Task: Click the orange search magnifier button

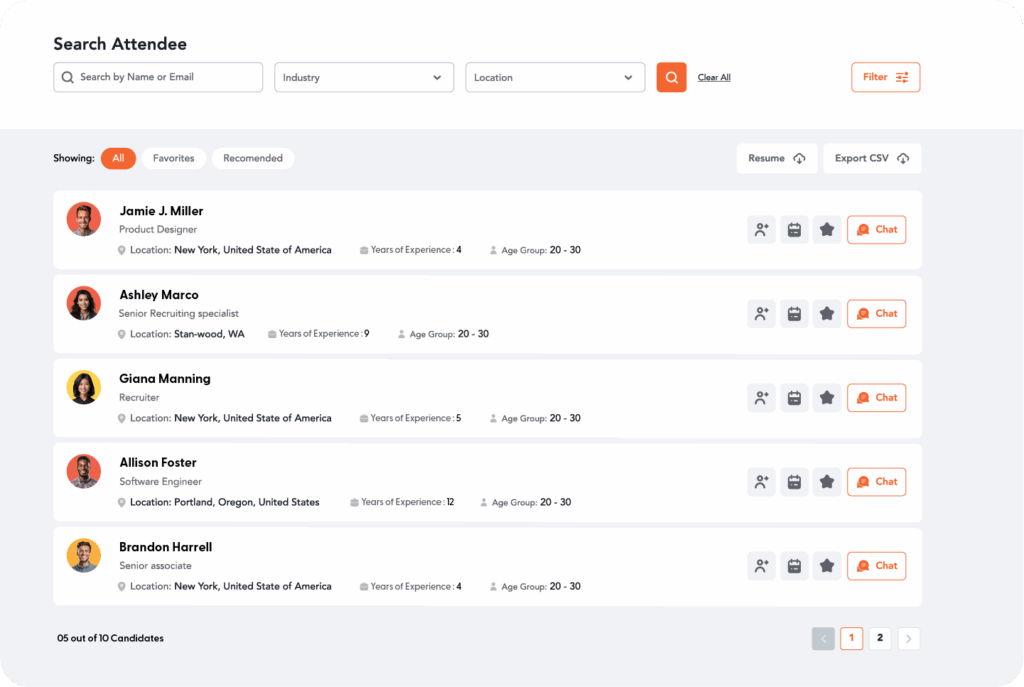Action: tap(671, 77)
